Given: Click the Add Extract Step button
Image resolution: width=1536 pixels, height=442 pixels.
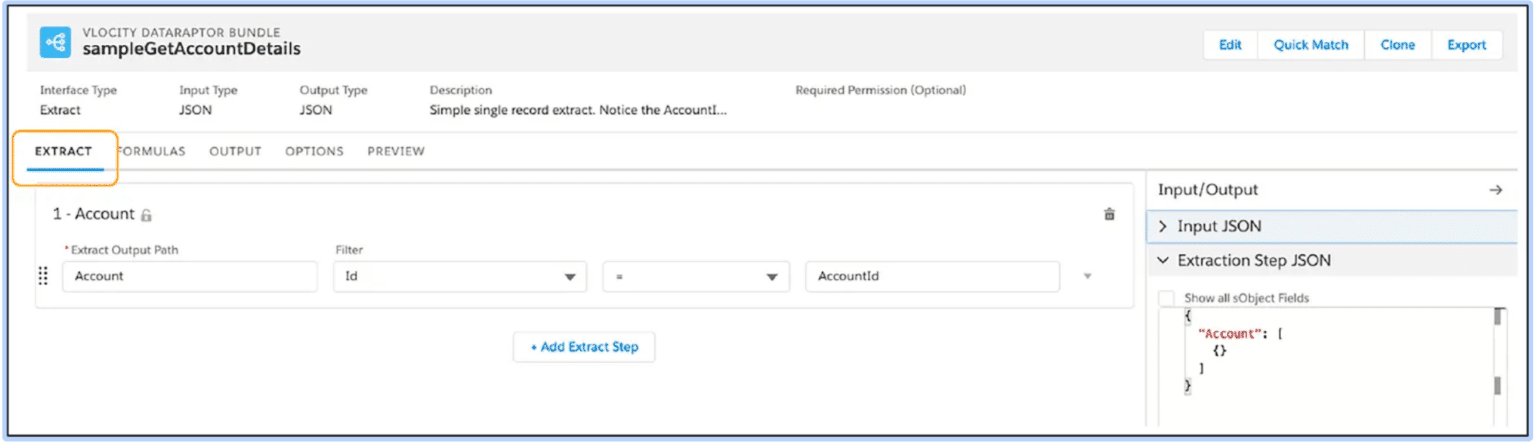Looking at the screenshot, I should [x=584, y=347].
